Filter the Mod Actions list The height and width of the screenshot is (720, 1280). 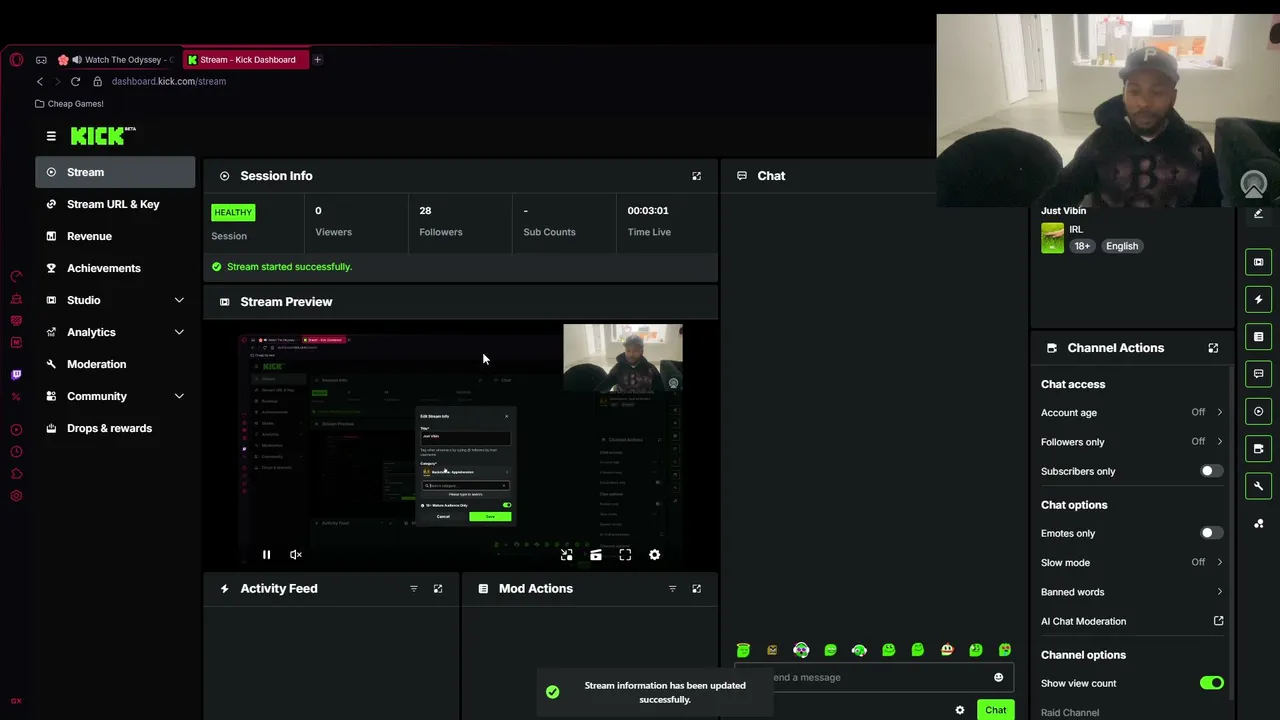[673, 589]
